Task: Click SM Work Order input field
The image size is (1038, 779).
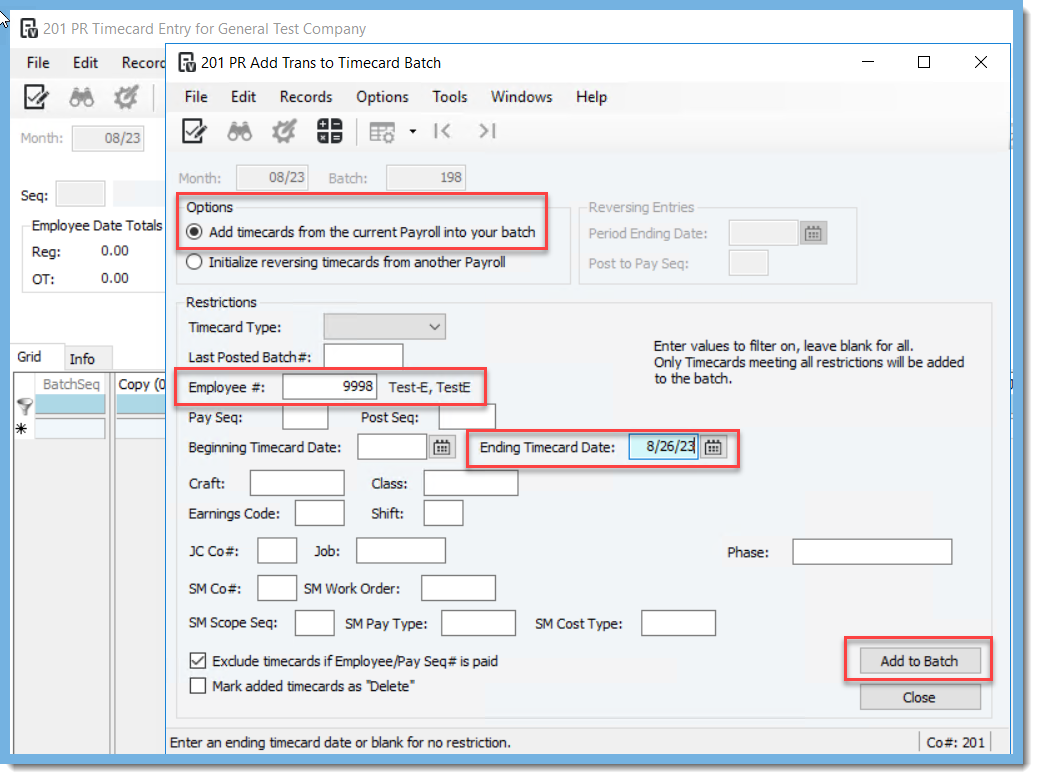Action: coord(459,588)
